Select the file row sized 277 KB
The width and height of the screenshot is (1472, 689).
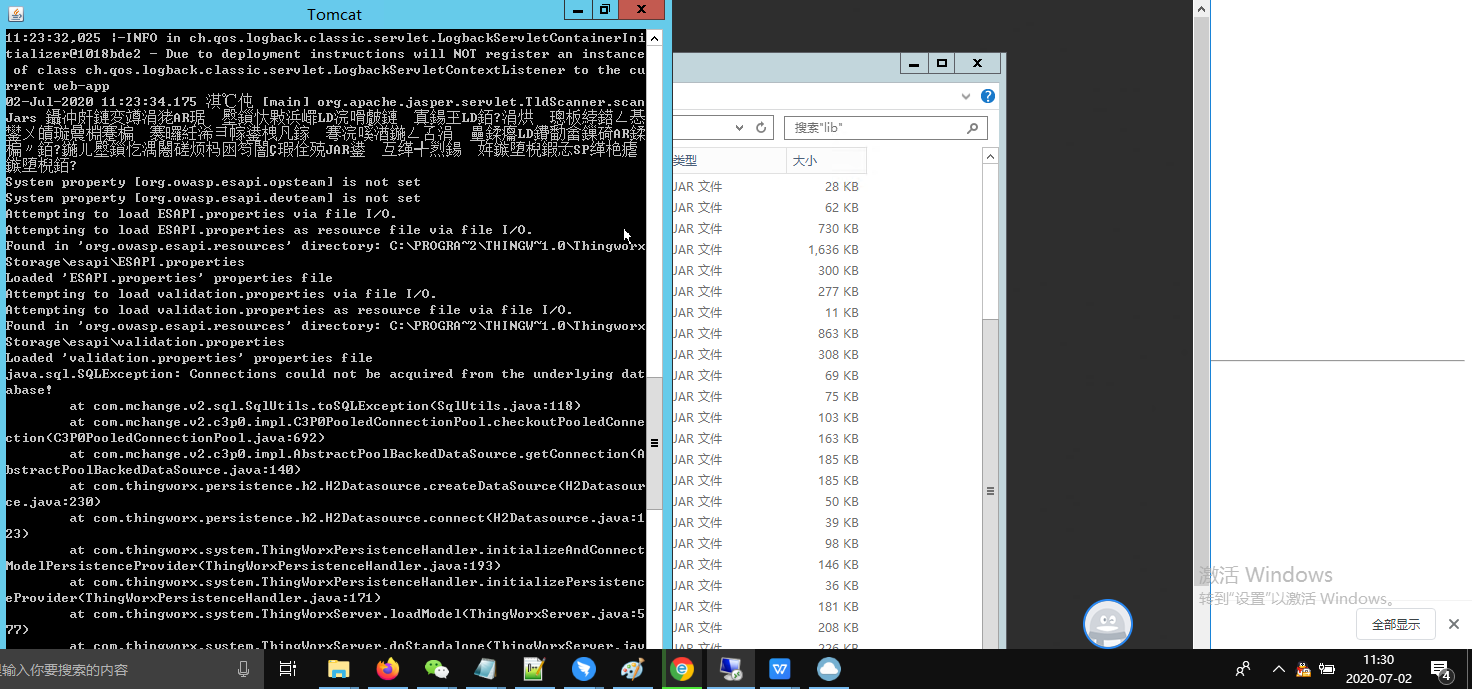point(769,292)
